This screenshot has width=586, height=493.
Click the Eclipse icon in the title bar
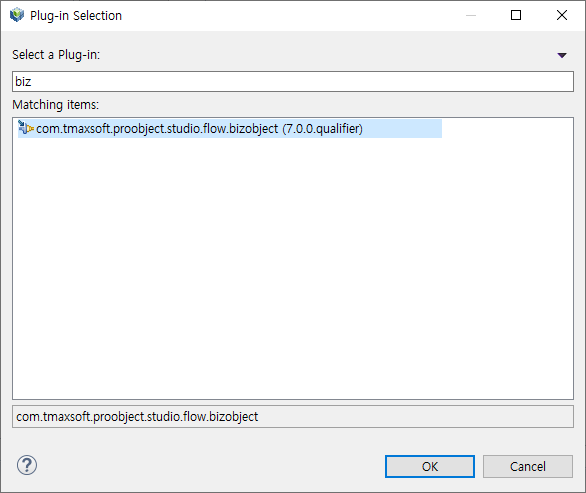click(x=17, y=15)
